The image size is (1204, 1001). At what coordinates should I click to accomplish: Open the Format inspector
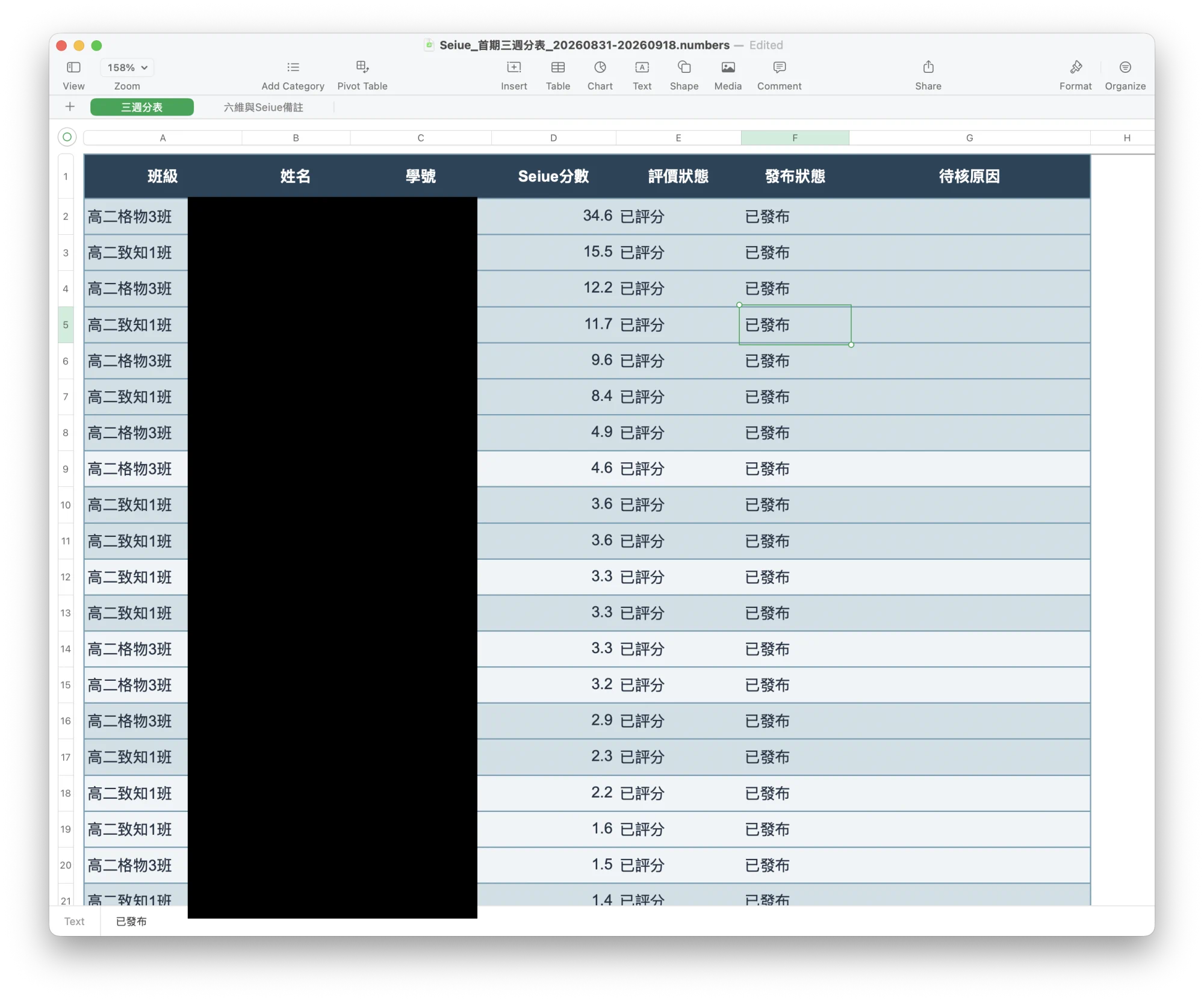point(1076,67)
